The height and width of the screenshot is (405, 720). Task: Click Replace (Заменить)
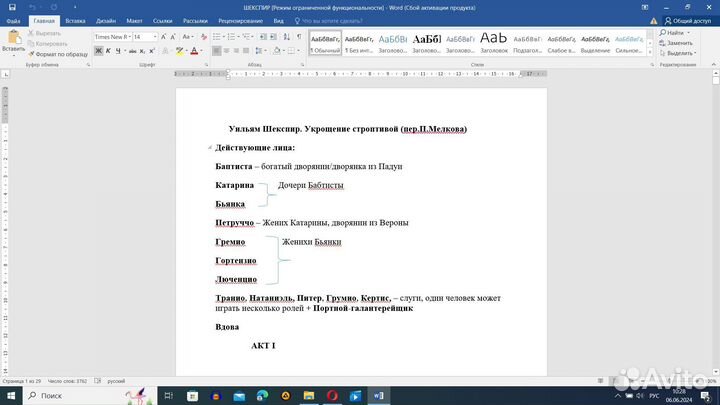(x=676, y=43)
